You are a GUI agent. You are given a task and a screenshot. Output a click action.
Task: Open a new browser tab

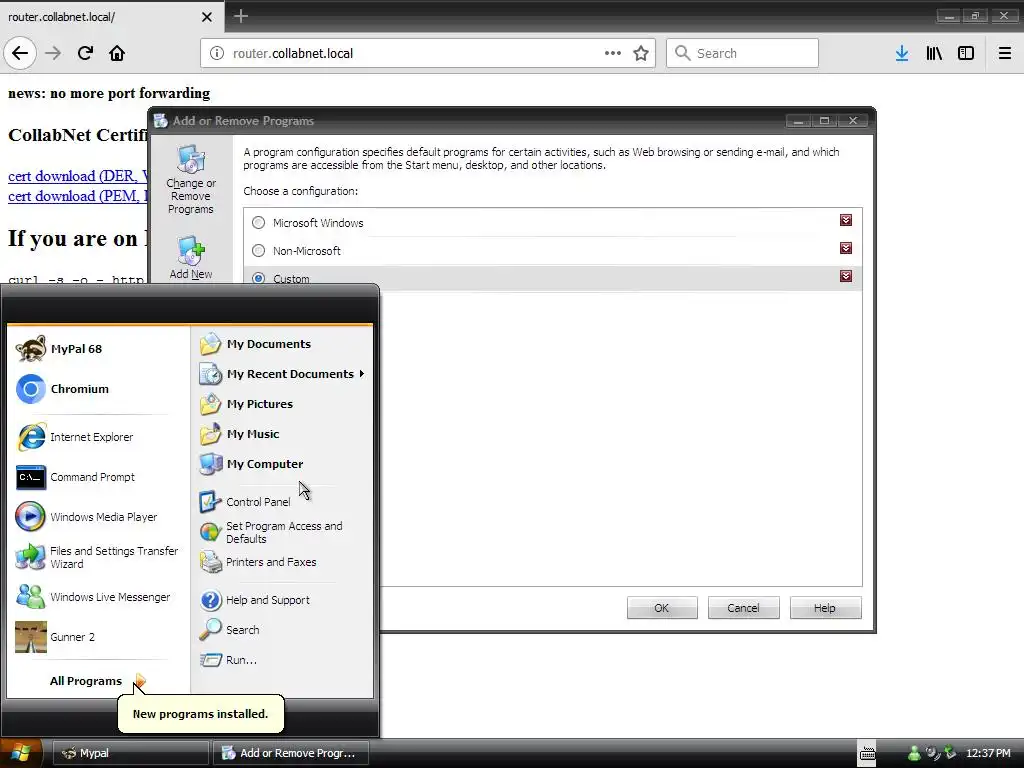[240, 16]
